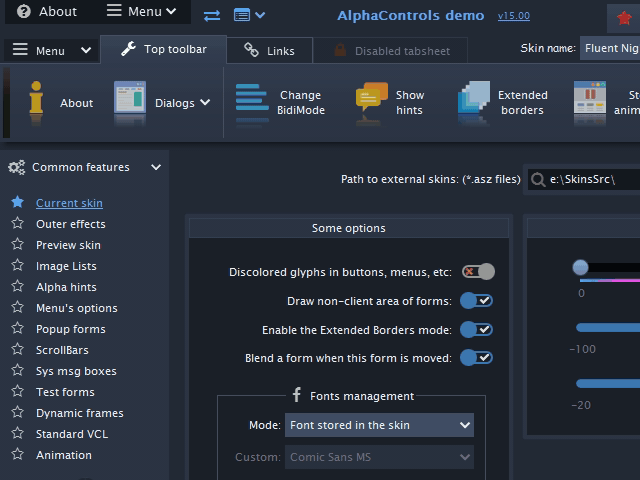Click the star next to Dynamic frames
640x480 pixels.
point(18,412)
